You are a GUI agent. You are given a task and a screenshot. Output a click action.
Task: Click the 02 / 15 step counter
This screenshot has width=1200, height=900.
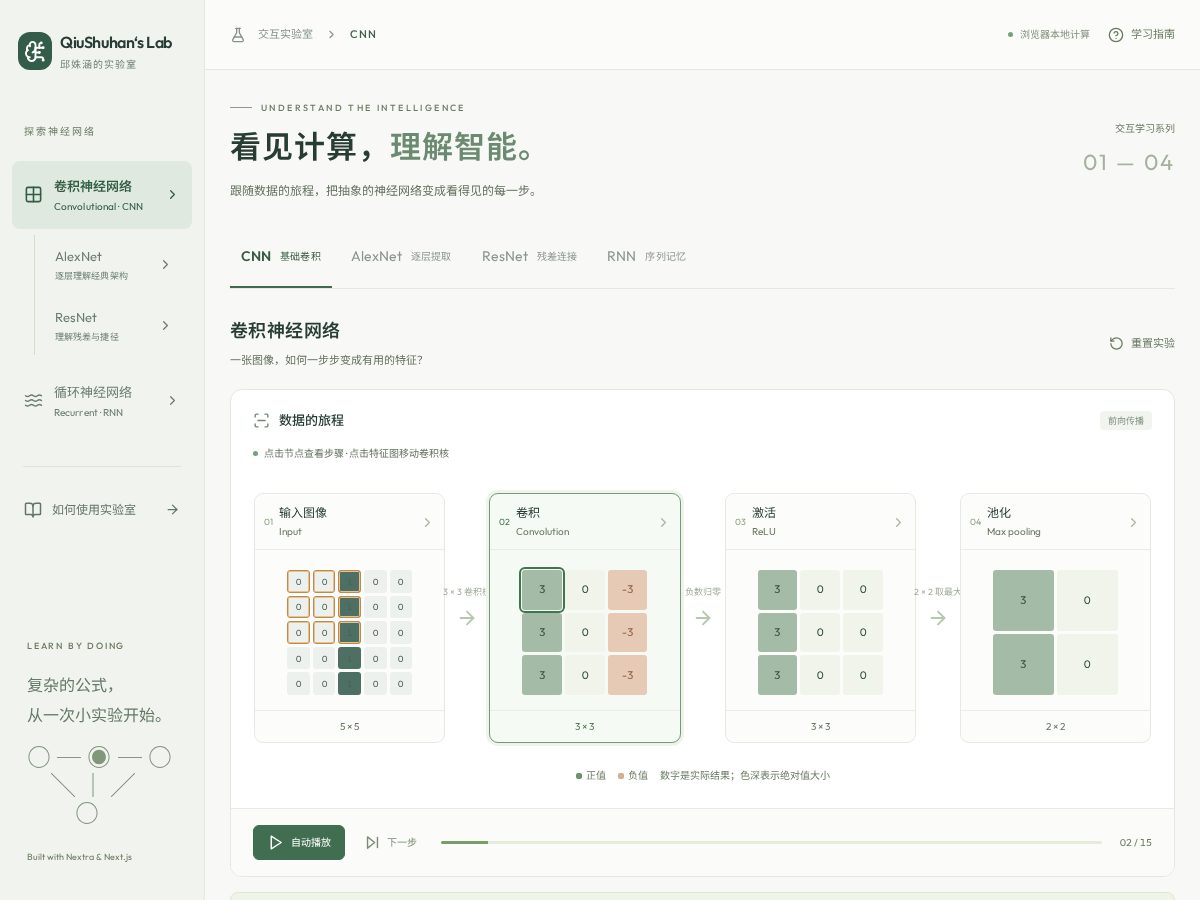tap(1135, 843)
